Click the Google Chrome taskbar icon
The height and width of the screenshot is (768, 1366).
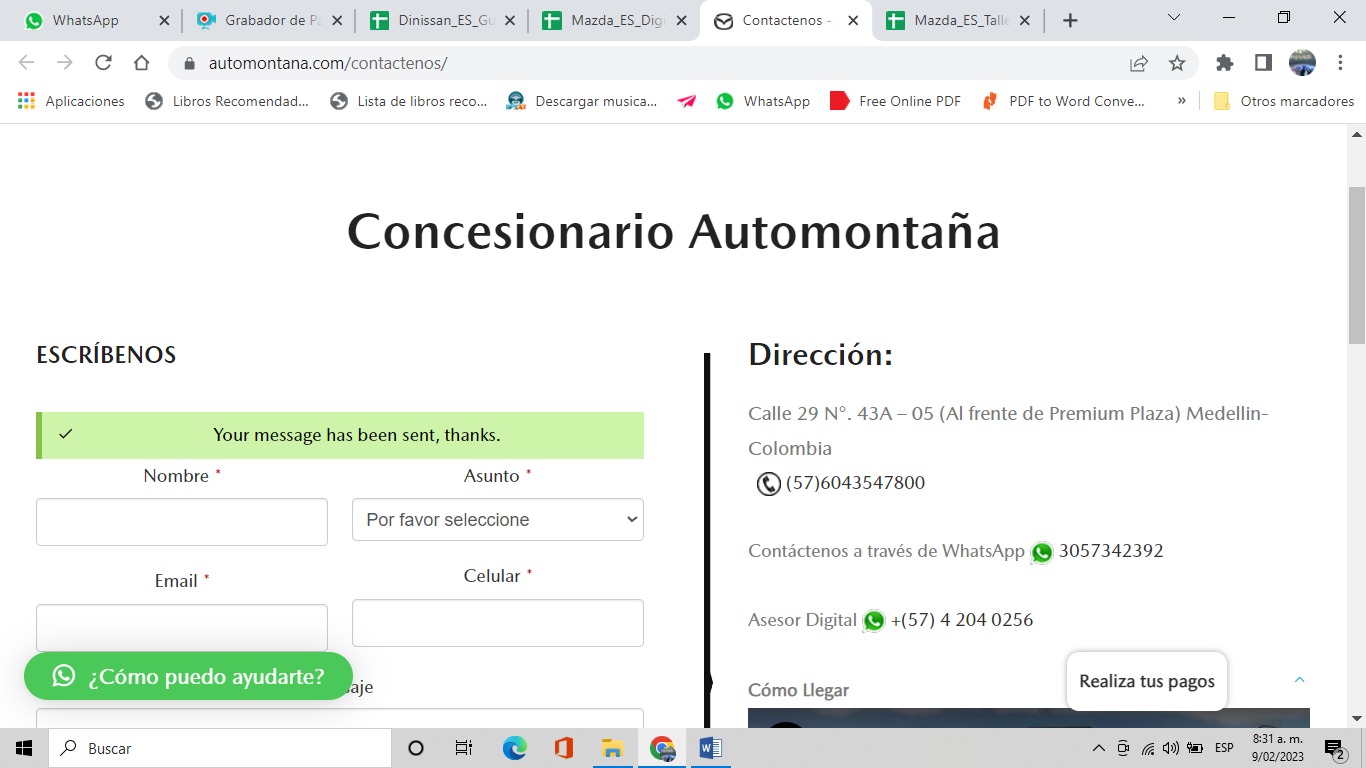tap(661, 748)
